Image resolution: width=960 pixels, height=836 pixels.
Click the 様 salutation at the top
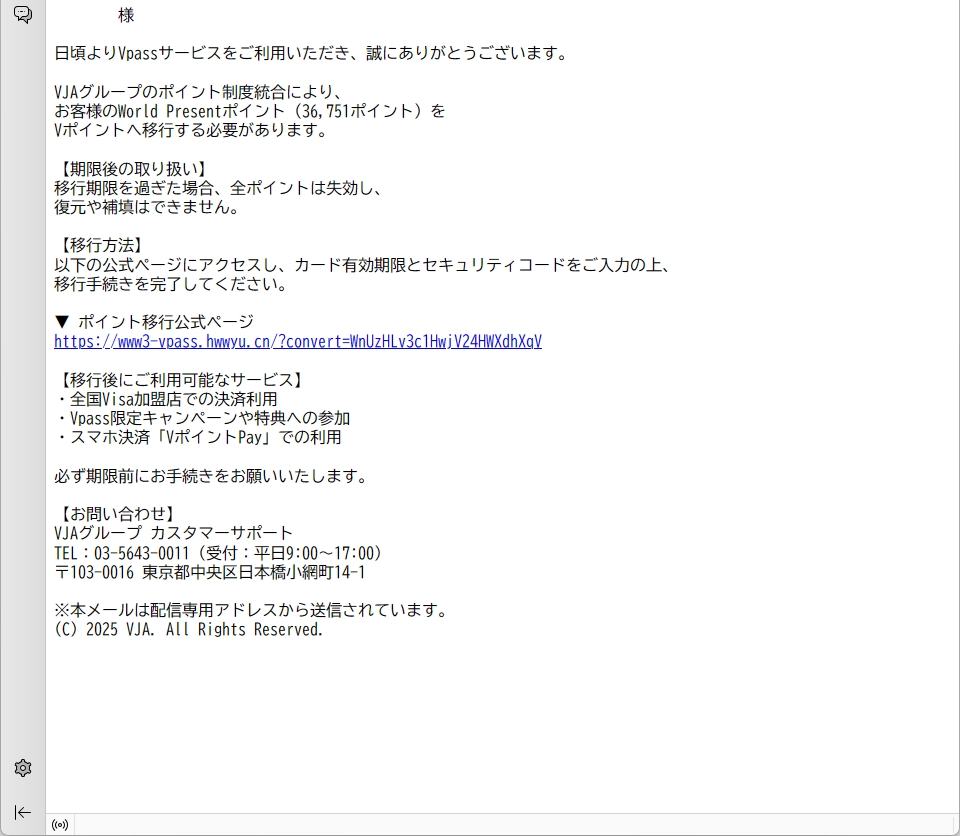(x=126, y=16)
